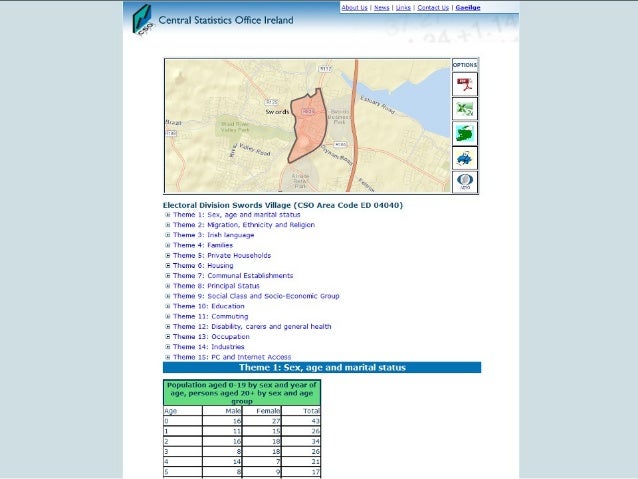This screenshot has height=479, width=638.
Task: Click the Theme 5: Private Households link text
Action: point(222,255)
